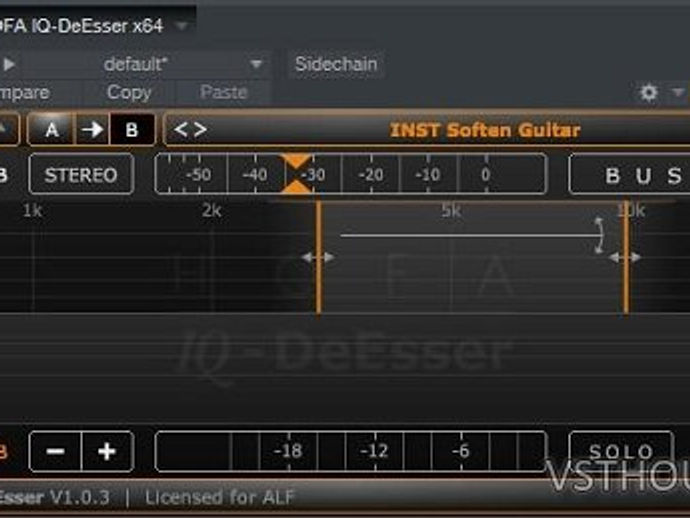Click the plus increase button
Image resolution: width=690 pixels, height=518 pixels.
(x=107, y=452)
